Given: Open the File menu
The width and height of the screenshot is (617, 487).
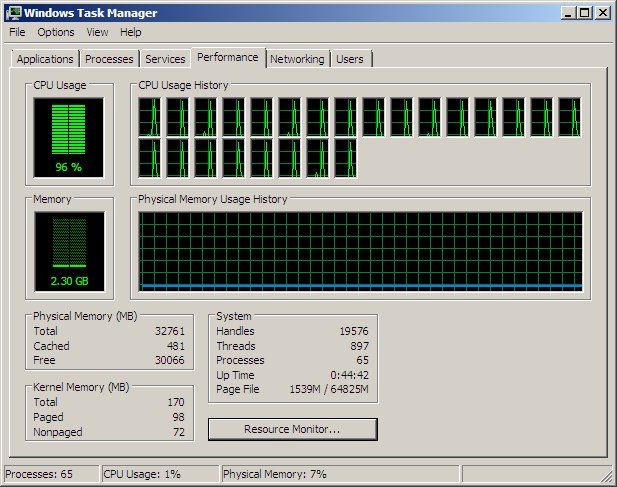Looking at the screenshot, I should (17, 32).
